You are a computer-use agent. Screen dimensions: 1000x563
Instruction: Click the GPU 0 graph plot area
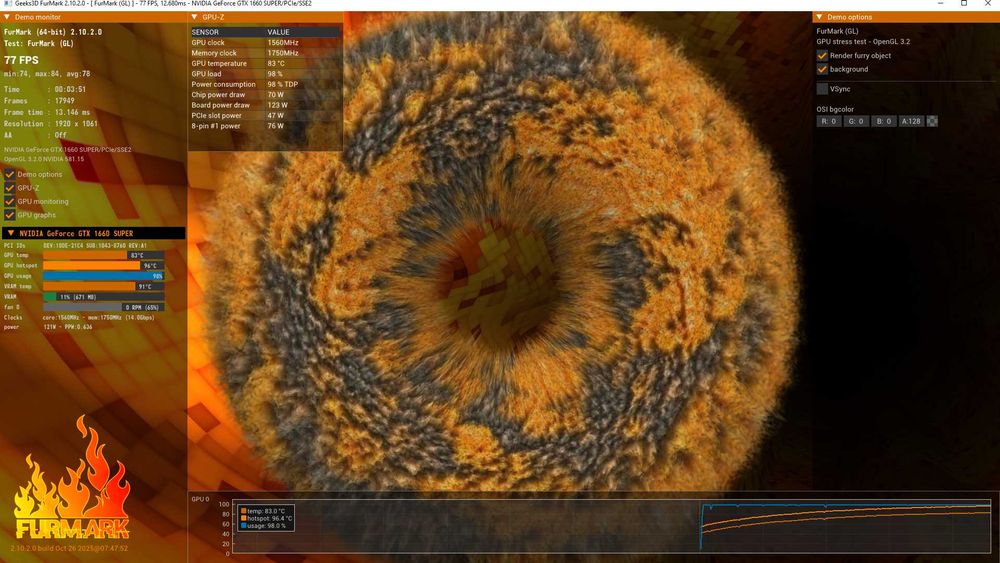coord(612,526)
